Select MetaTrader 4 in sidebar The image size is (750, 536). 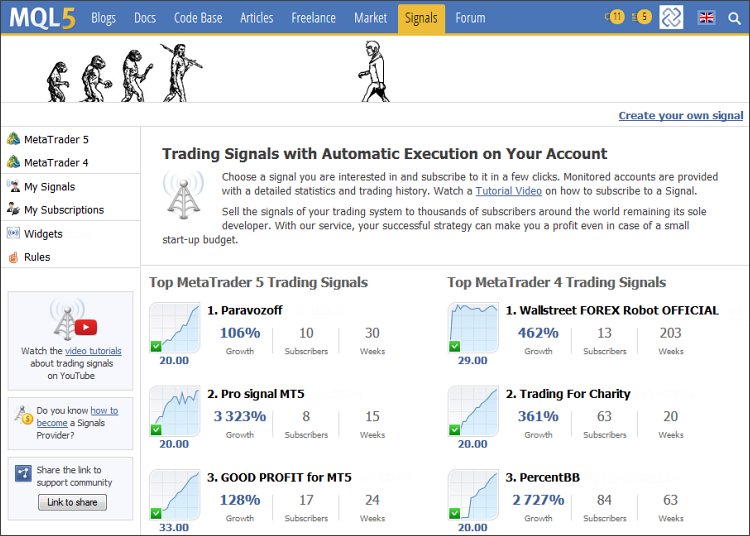(x=56, y=163)
